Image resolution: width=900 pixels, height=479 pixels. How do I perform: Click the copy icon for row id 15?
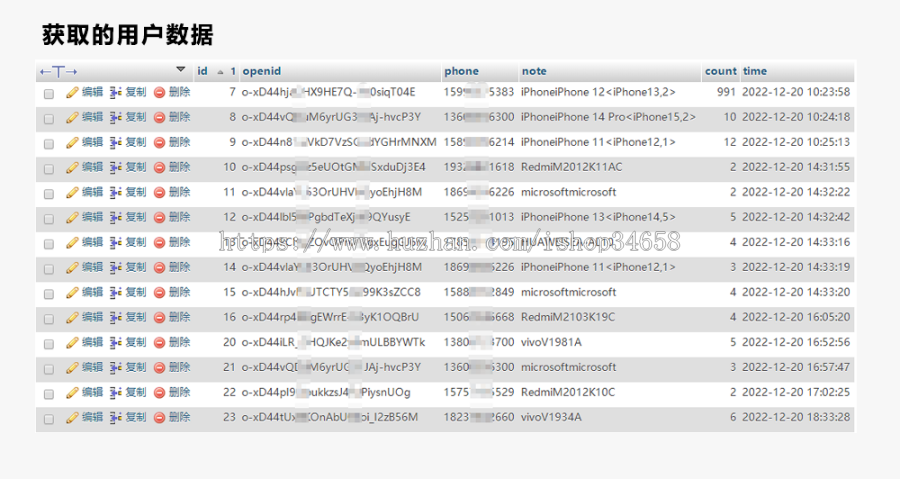pyautogui.click(x=115, y=293)
